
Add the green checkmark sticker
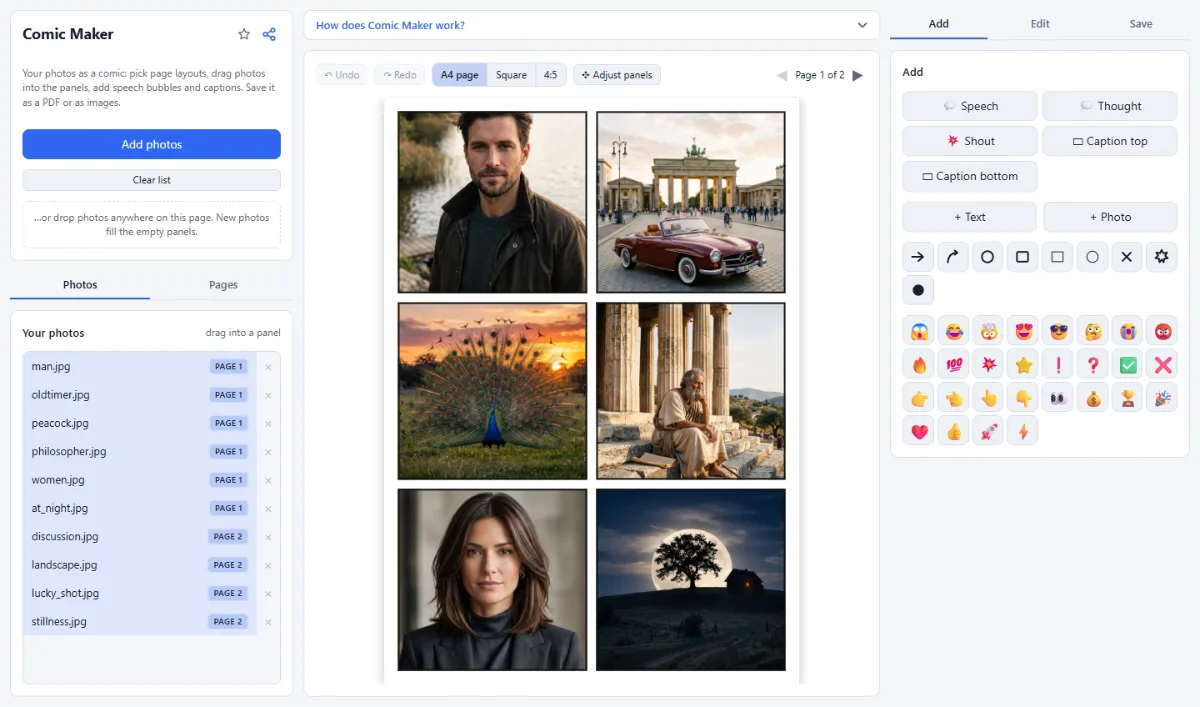(1128, 365)
